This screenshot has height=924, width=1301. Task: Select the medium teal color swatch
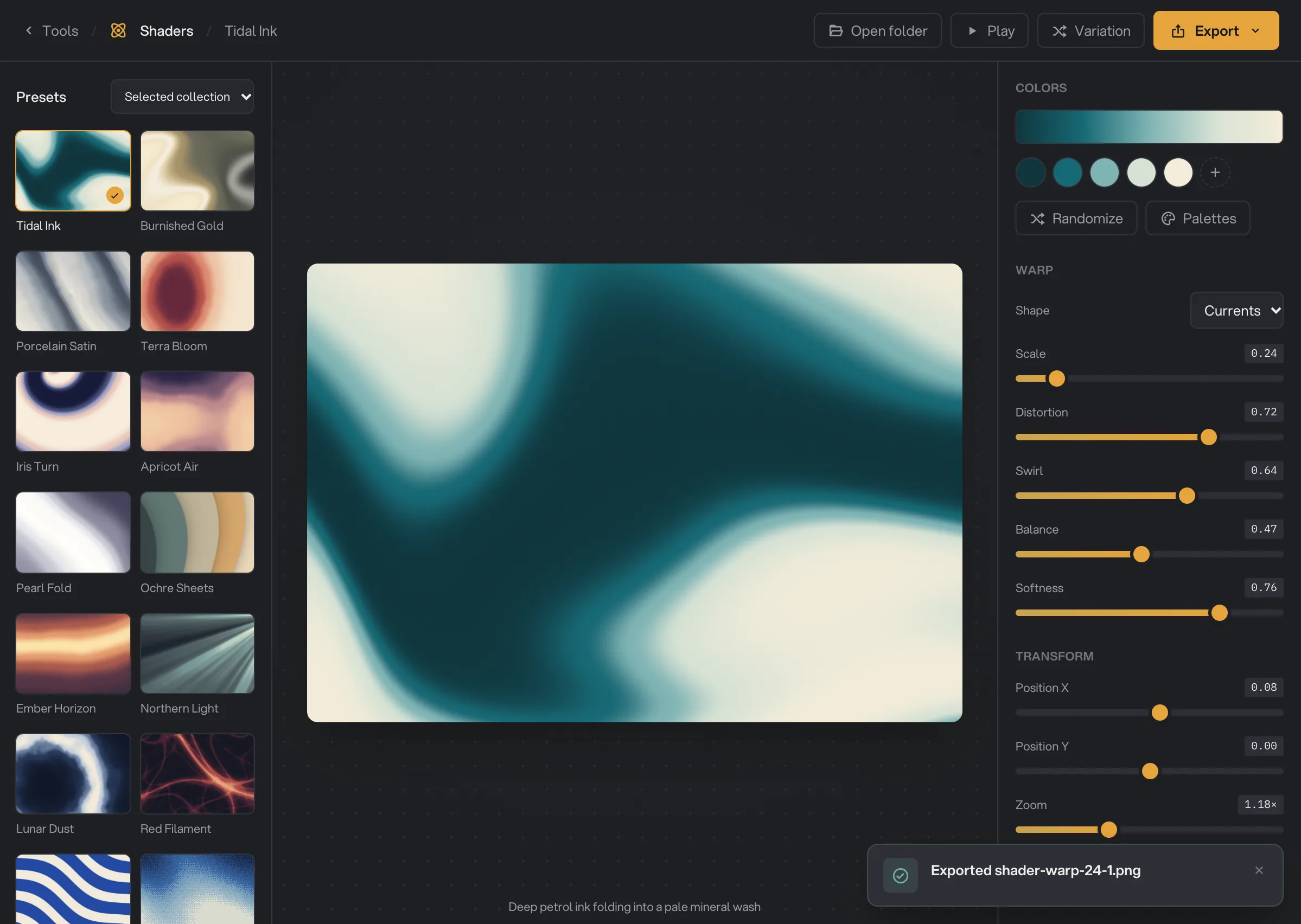coord(1067,172)
